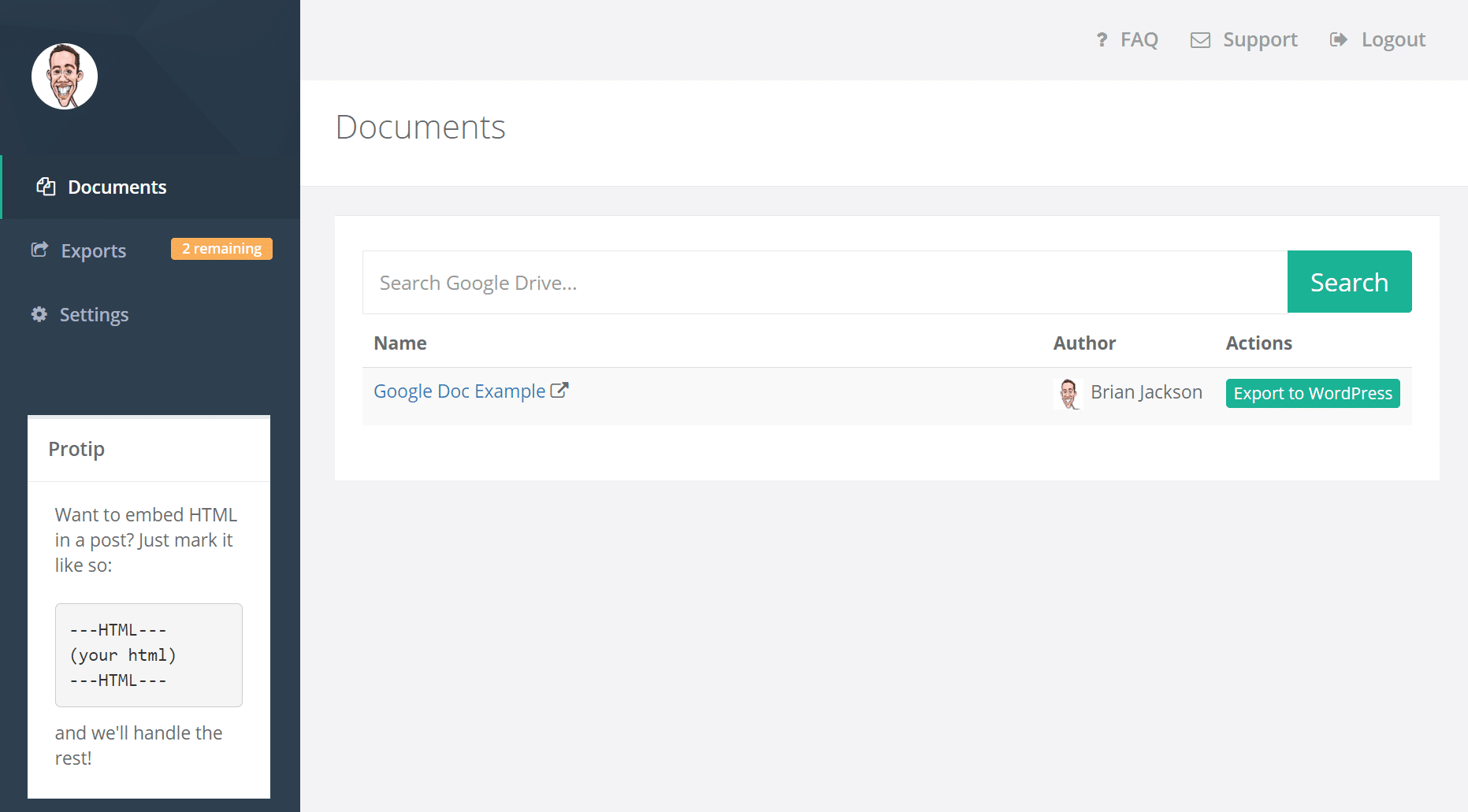Click the Search button

[x=1349, y=282]
